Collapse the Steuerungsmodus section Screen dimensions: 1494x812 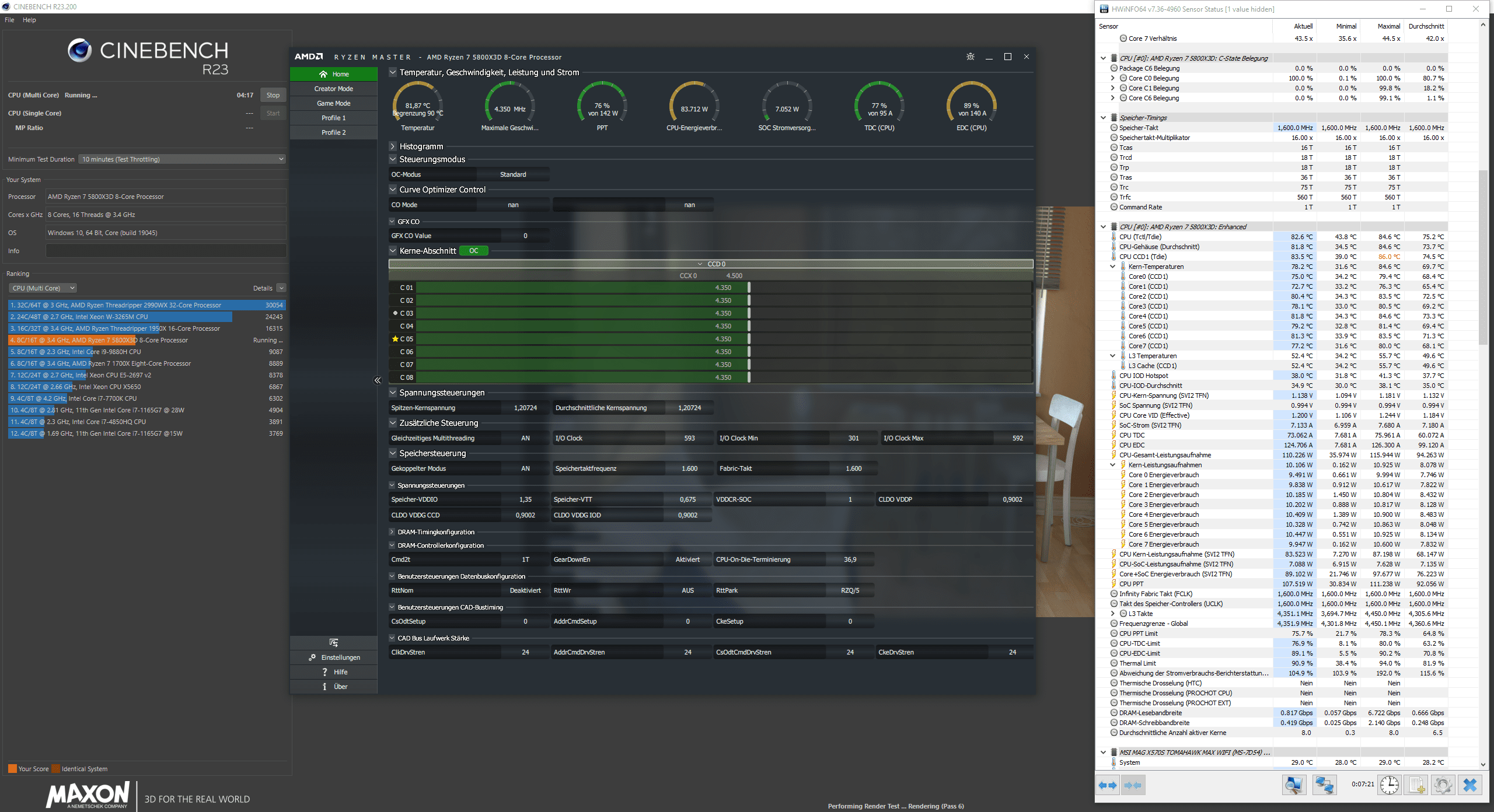(x=393, y=159)
